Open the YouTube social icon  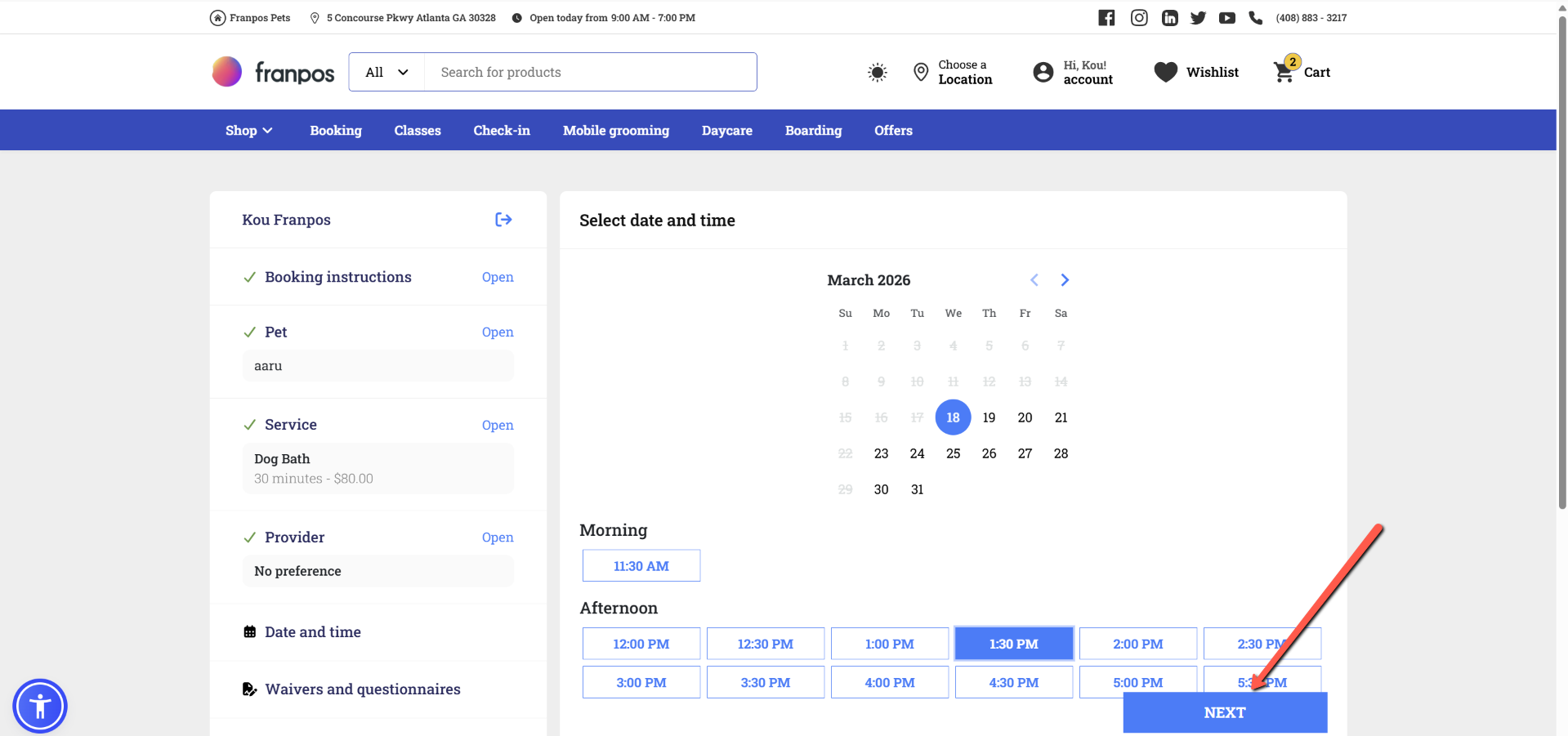(x=1226, y=18)
